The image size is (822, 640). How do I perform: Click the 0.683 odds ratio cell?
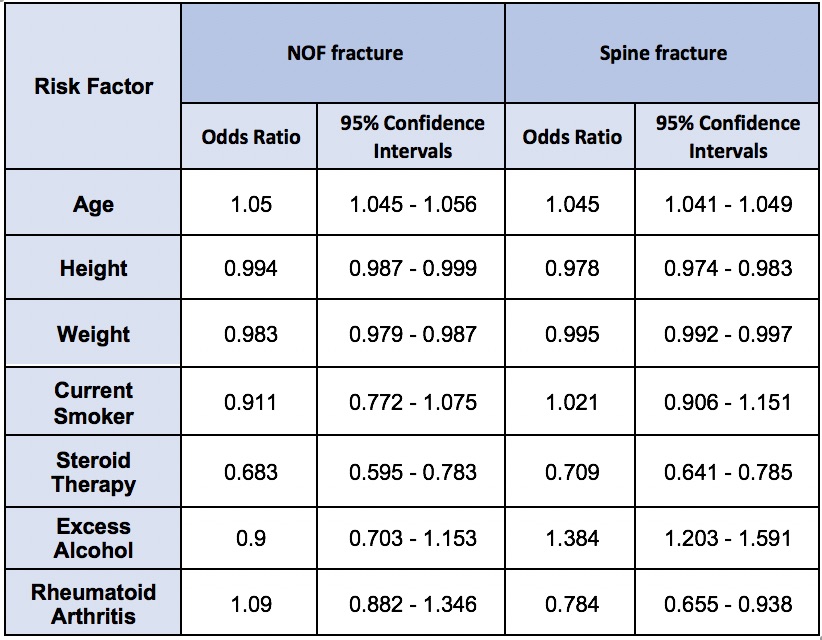[250, 472]
